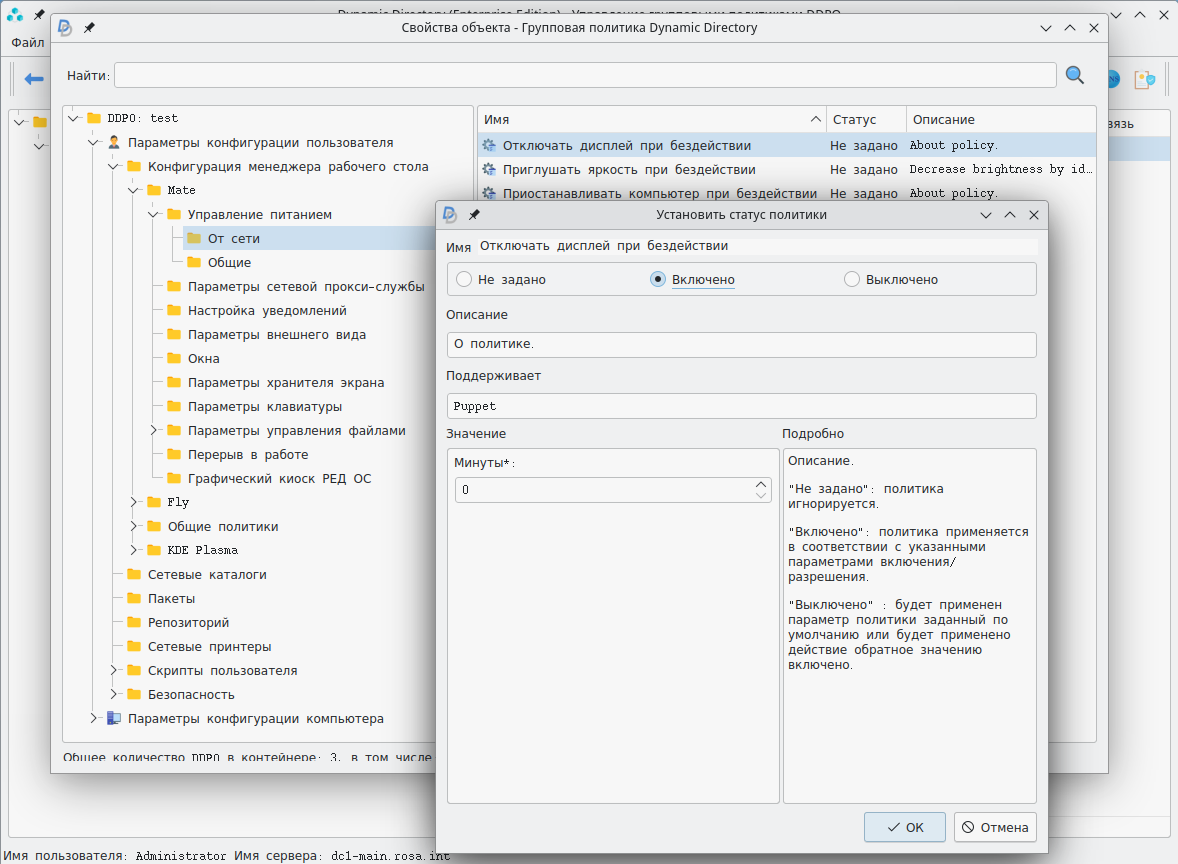The height and width of the screenshot is (864, 1178).
Task: Choose the "Выключено" radio button
Action: point(852,280)
